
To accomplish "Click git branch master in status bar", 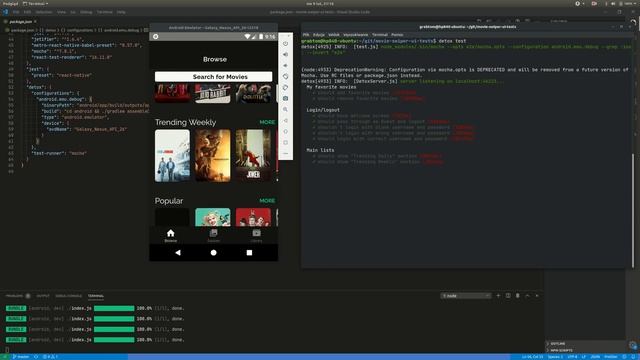I will [x=20, y=357].
